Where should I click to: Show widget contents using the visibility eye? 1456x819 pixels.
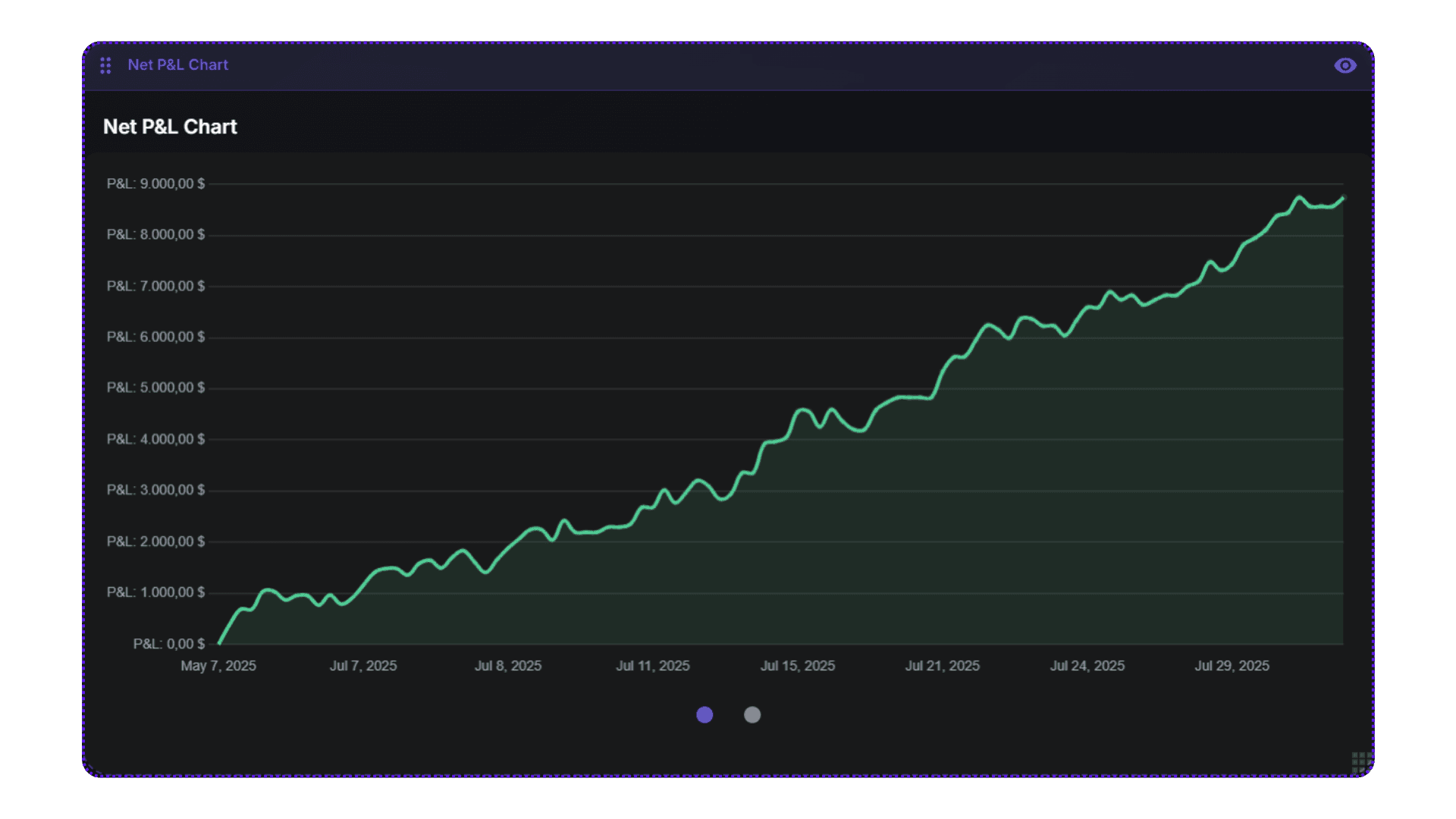tap(1345, 65)
